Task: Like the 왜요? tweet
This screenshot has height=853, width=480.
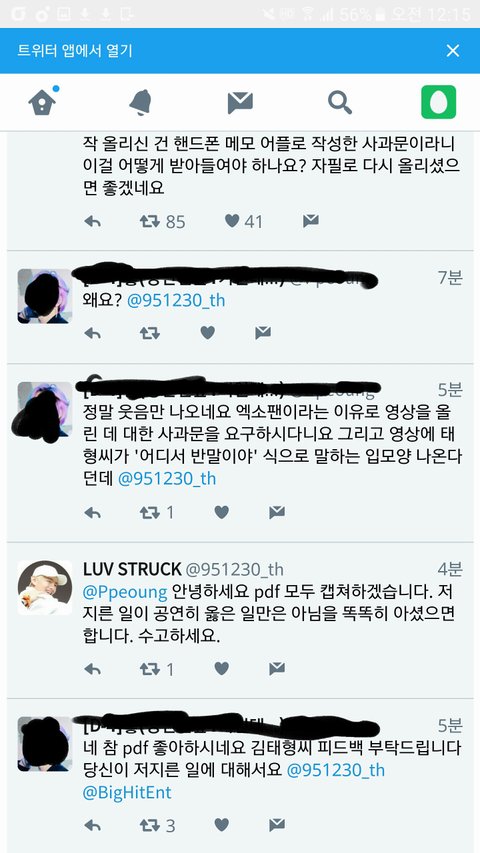Action: (207, 333)
